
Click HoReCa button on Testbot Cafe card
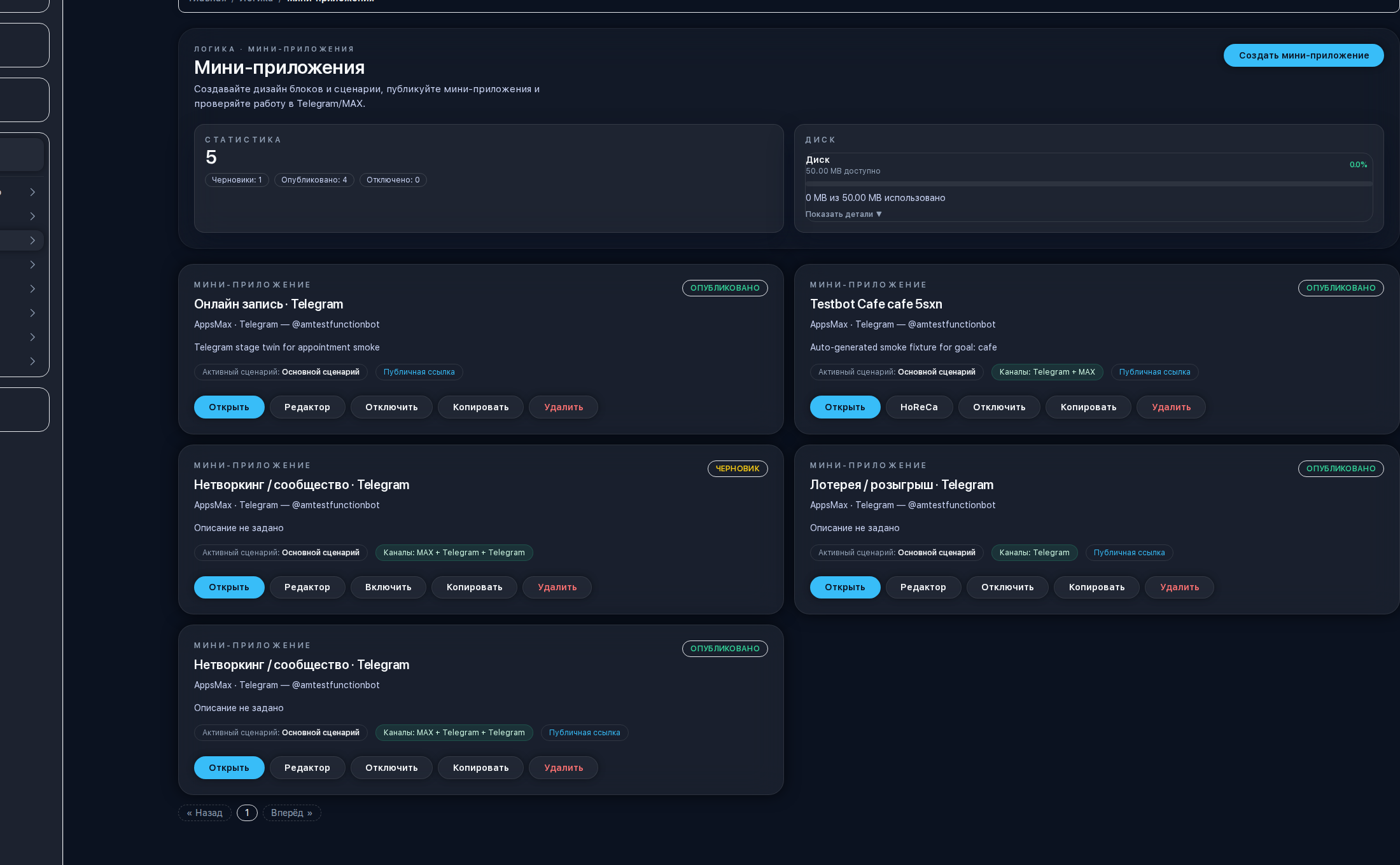(x=919, y=407)
